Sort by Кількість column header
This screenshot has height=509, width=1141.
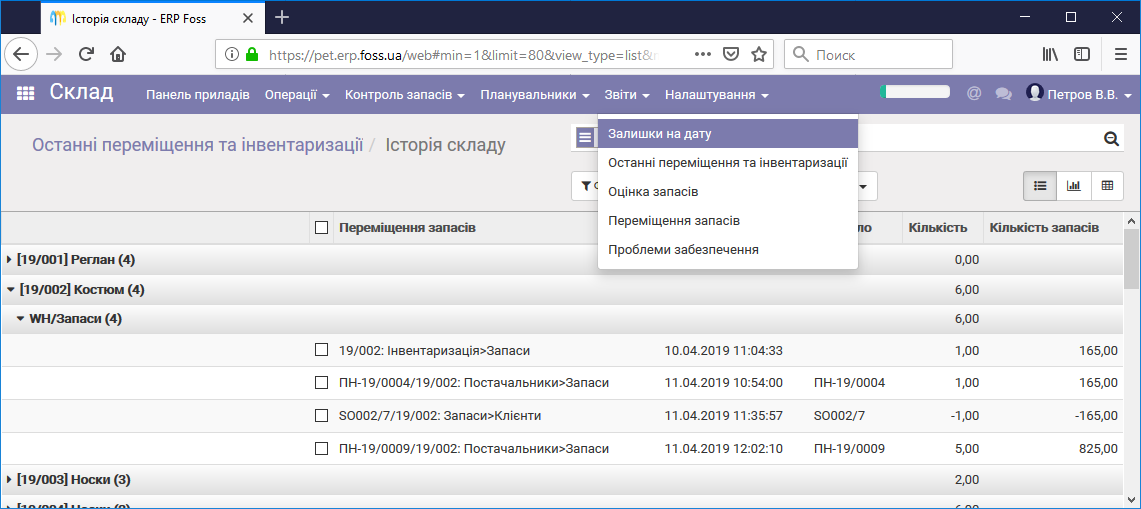(x=938, y=228)
